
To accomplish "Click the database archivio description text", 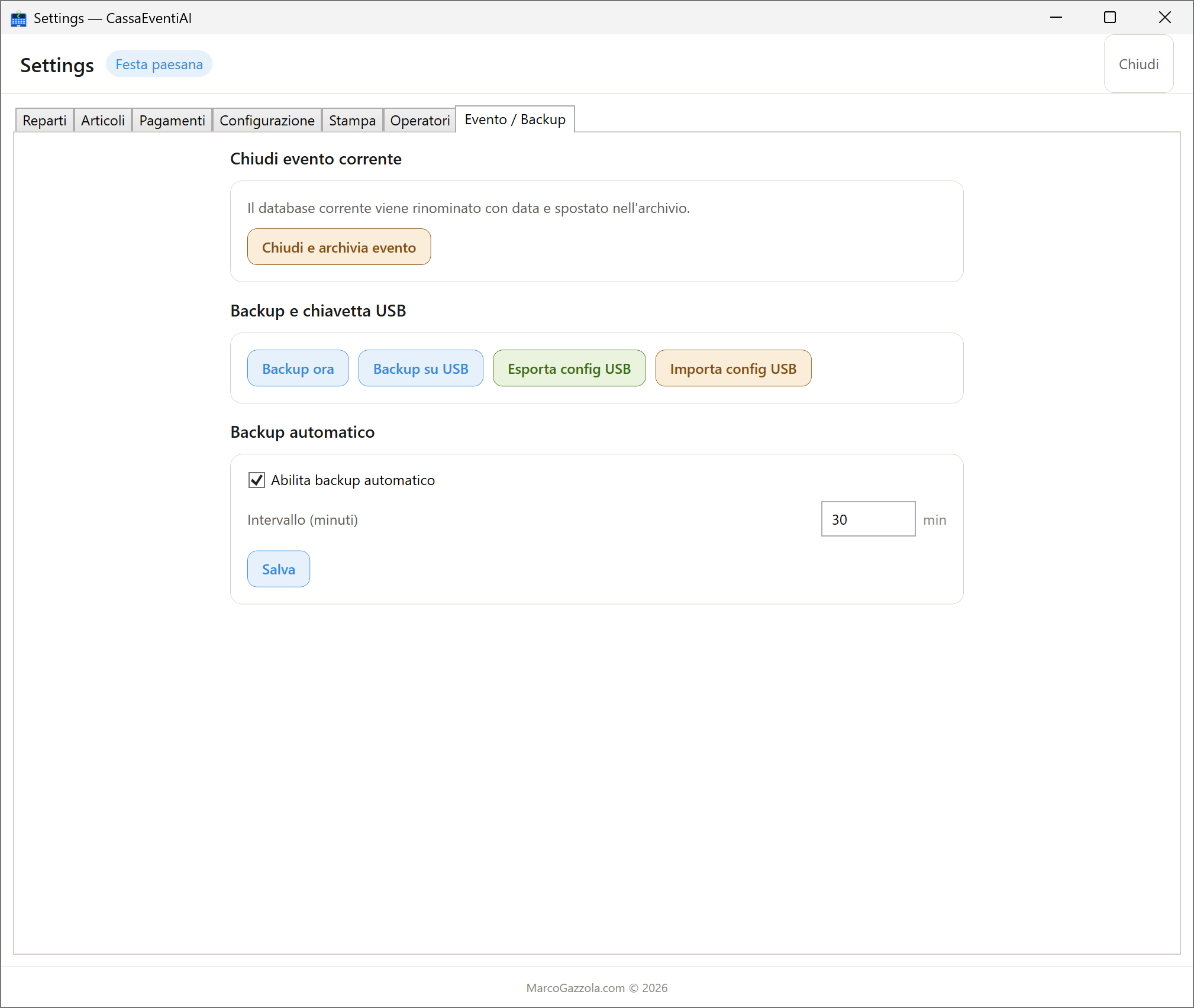I will point(469,208).
